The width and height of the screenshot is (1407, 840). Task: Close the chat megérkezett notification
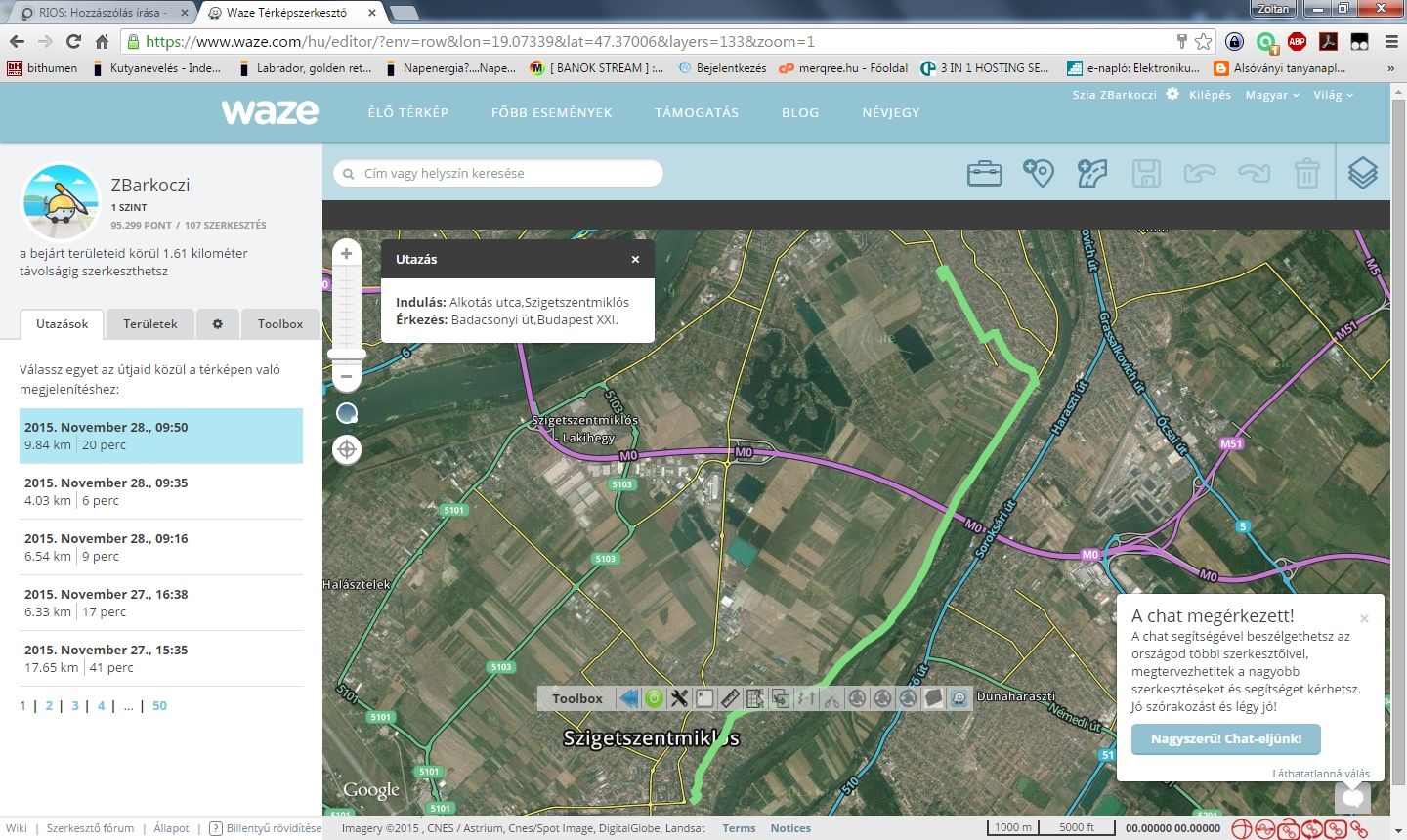click(x=1364, y=618)
